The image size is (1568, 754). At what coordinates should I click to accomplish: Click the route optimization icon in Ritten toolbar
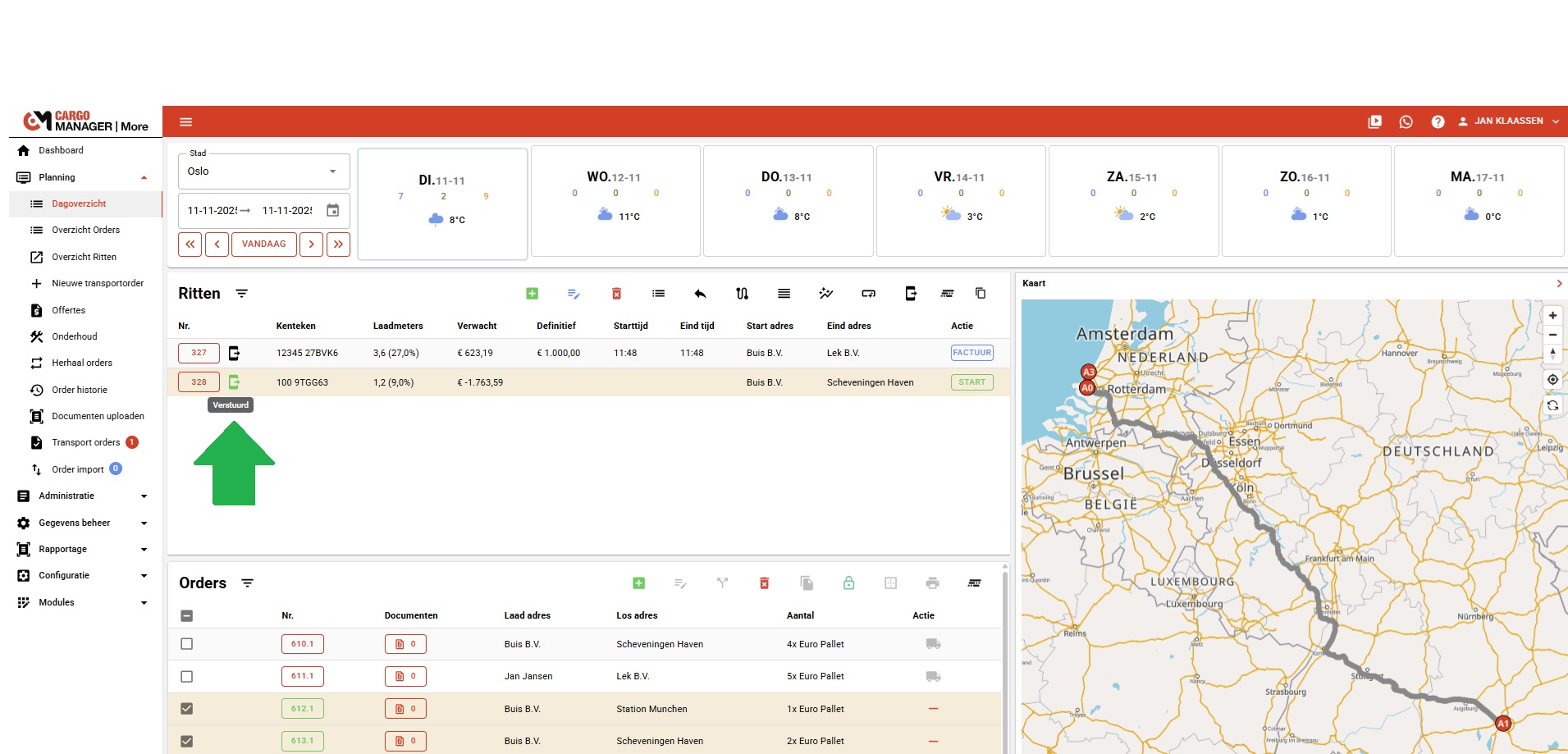(742, 294)
